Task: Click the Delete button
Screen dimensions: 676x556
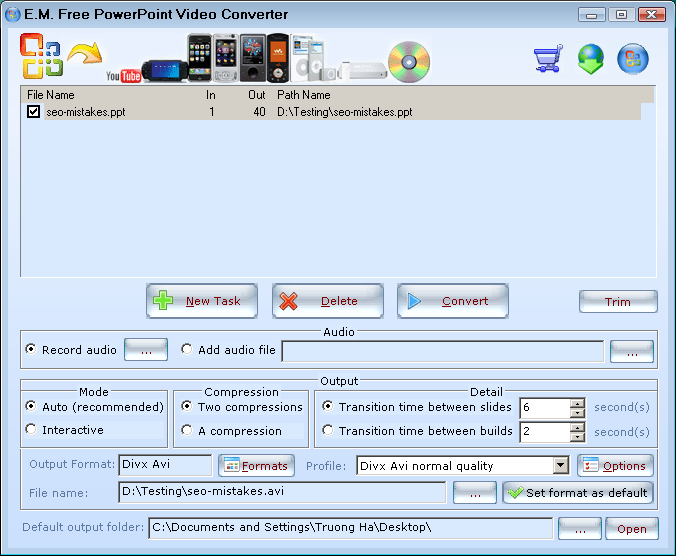Action: (328, 301)
